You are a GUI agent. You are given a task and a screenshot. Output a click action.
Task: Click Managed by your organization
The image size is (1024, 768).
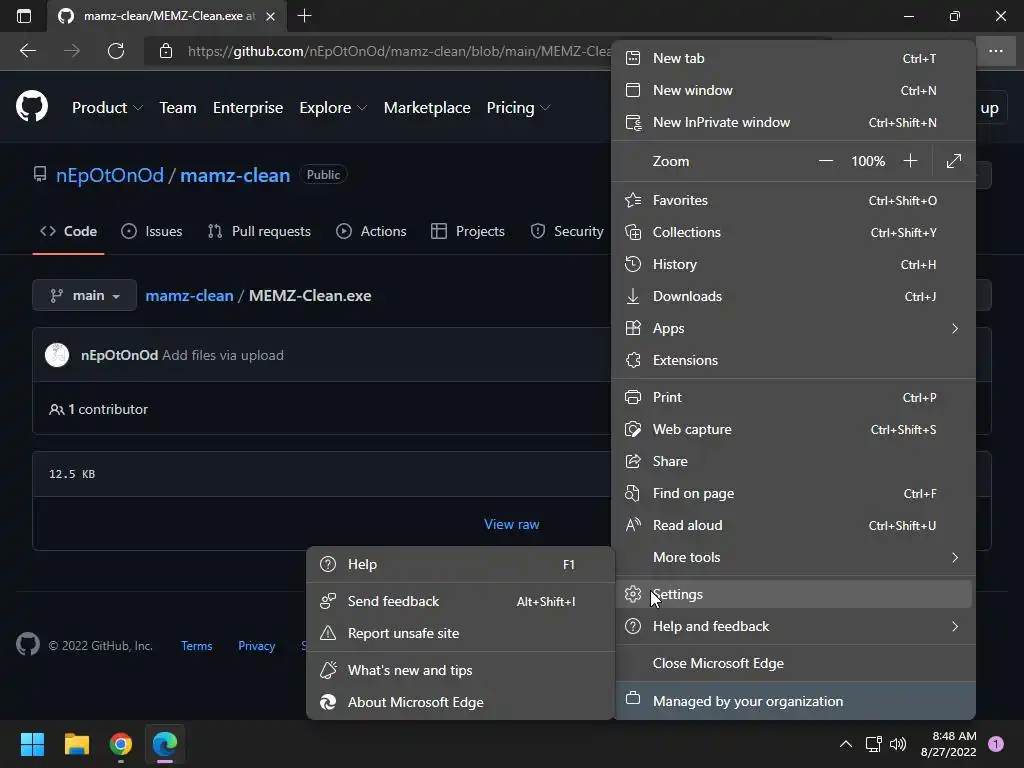pos(793,701)
